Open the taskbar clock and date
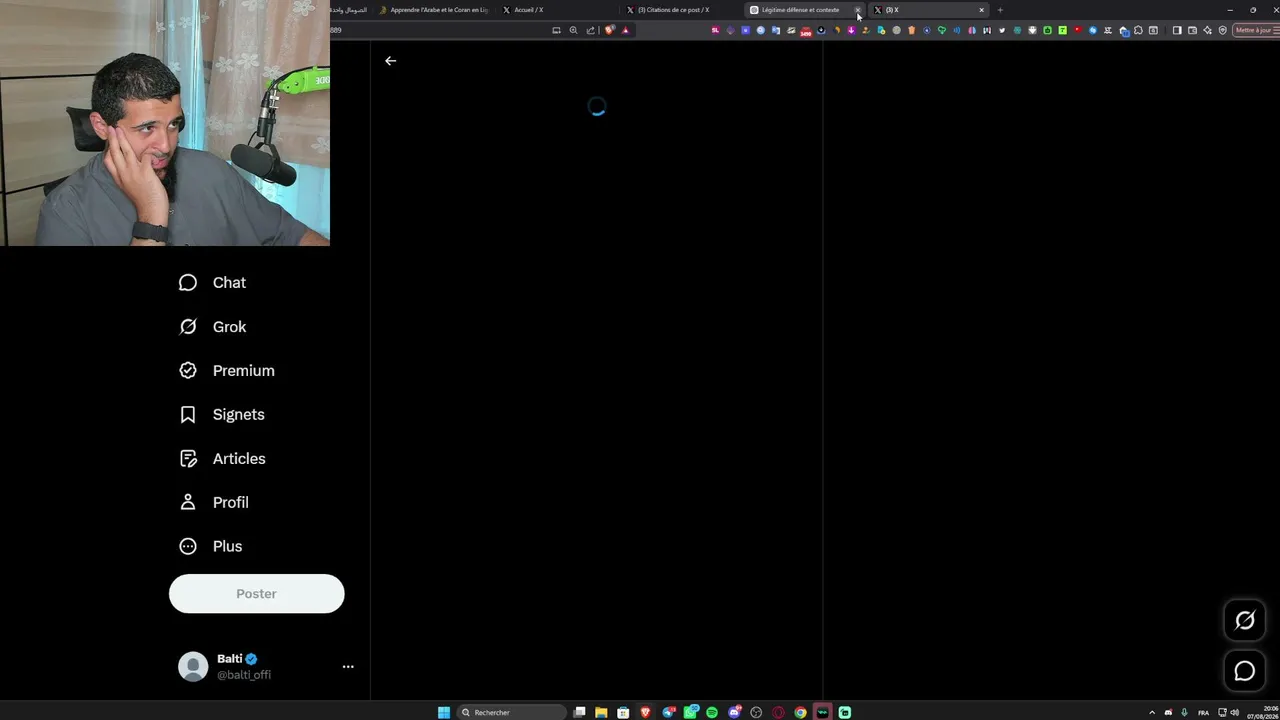1280x720 pixels. 1261,712
